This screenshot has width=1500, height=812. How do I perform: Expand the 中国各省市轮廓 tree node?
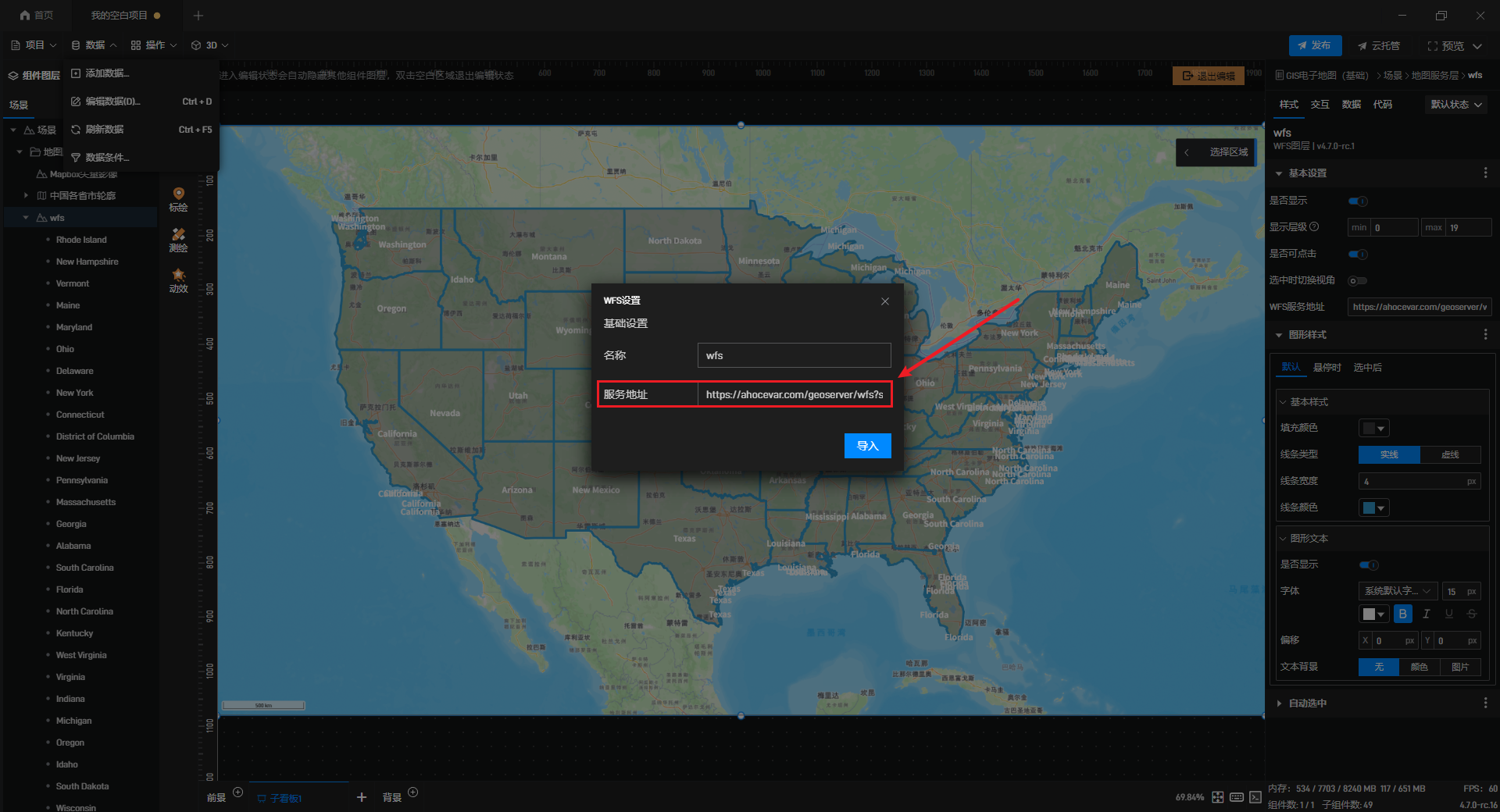26,196
